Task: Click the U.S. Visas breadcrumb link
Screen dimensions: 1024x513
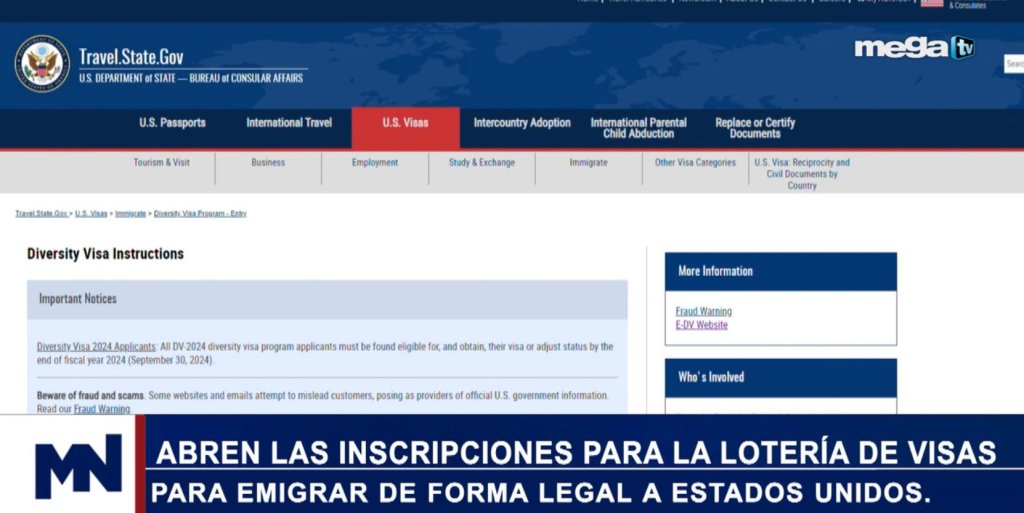Action: 91,214
